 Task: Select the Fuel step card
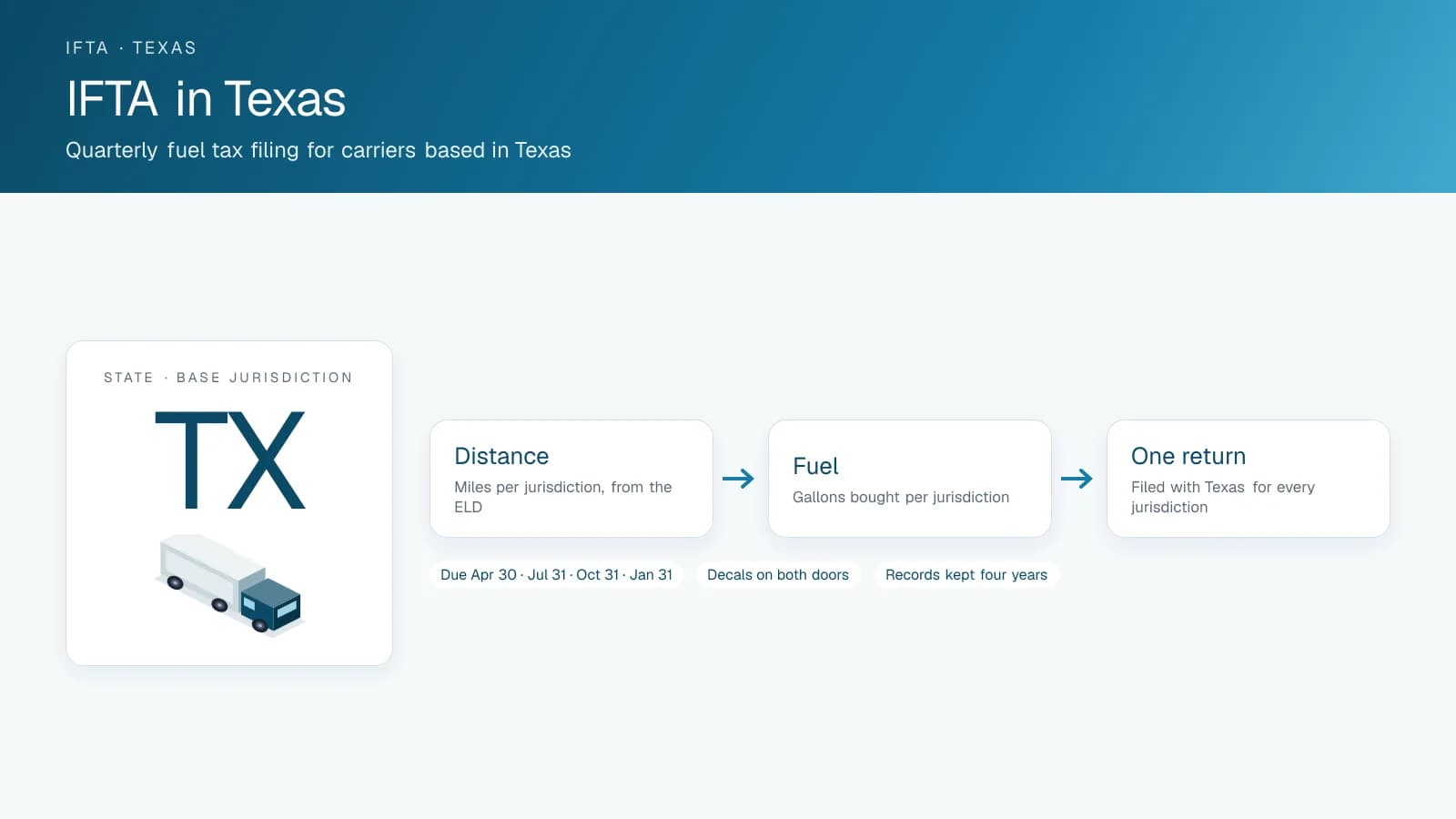coord(910,479)
